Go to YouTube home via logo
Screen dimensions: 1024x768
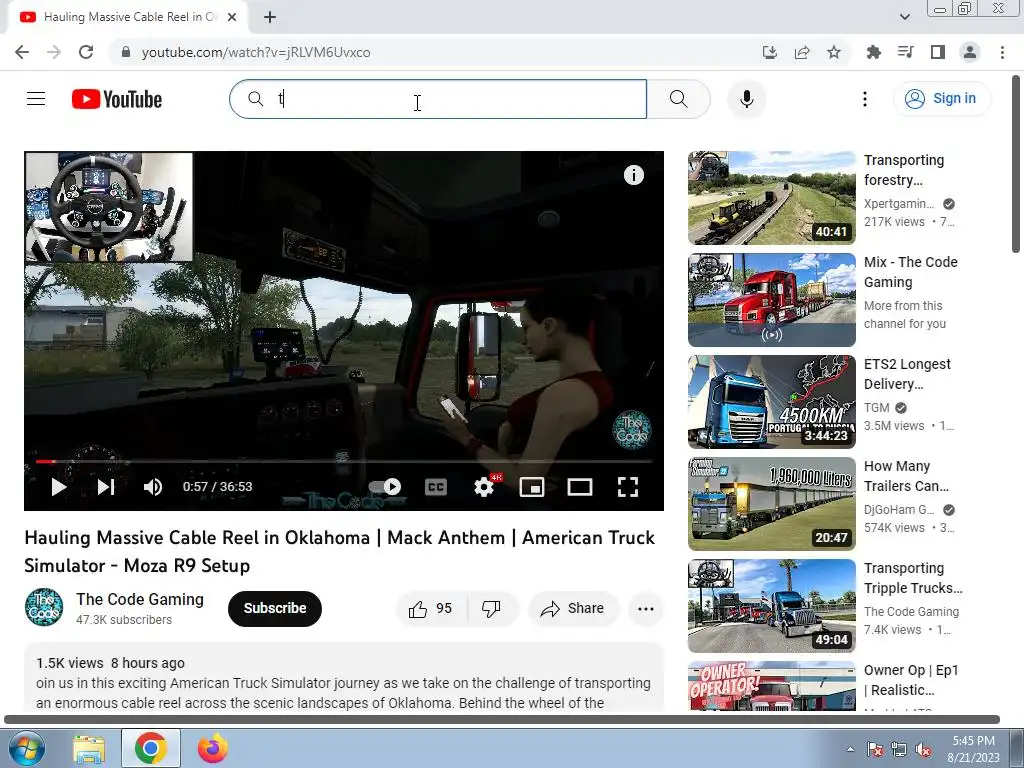[x=117, y=99]
